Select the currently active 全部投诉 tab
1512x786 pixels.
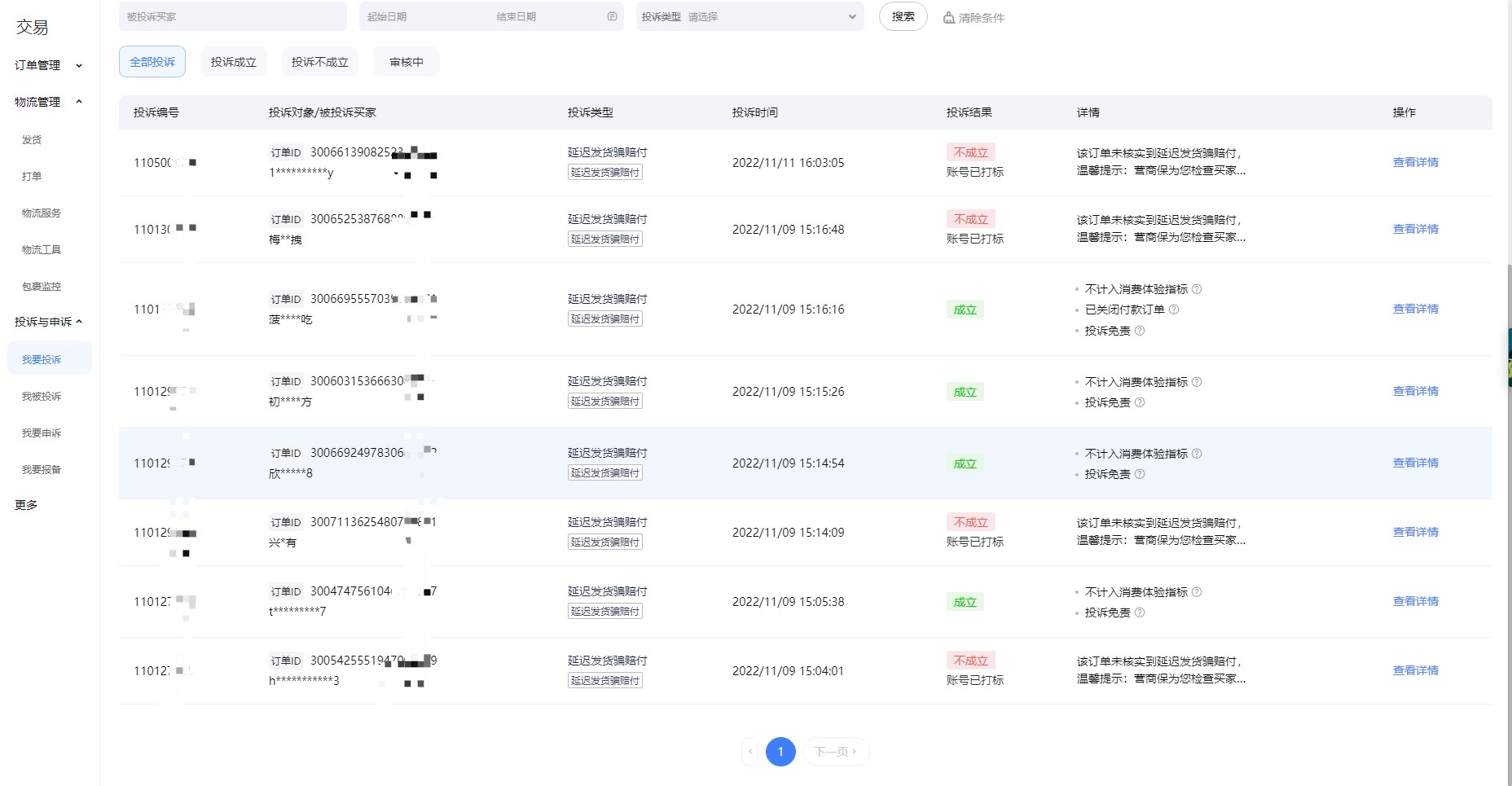[152, 61]
